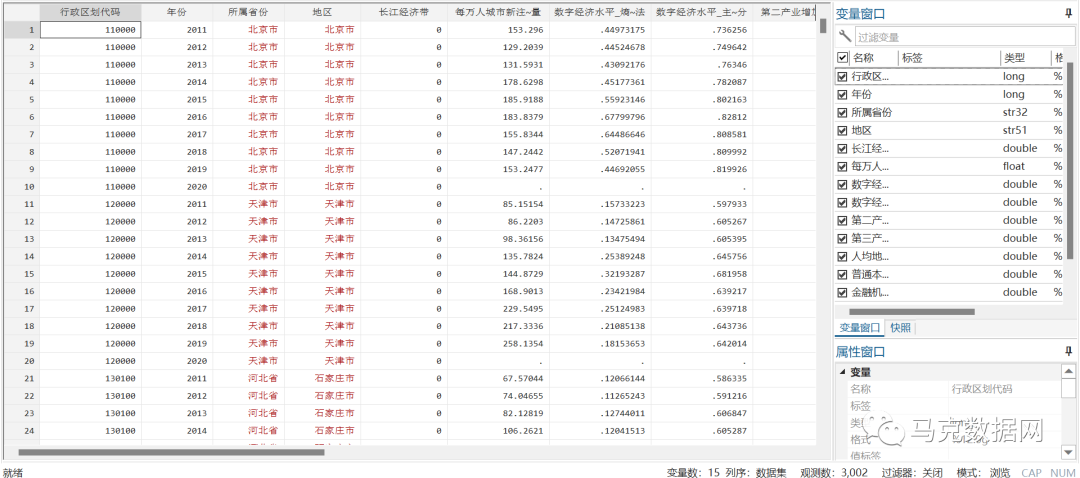This screenshot has height=478, width=1080.
Task: Uncheck the 人均地… variable checkbox
Action: pyautogui.click(x=842, y=256)
